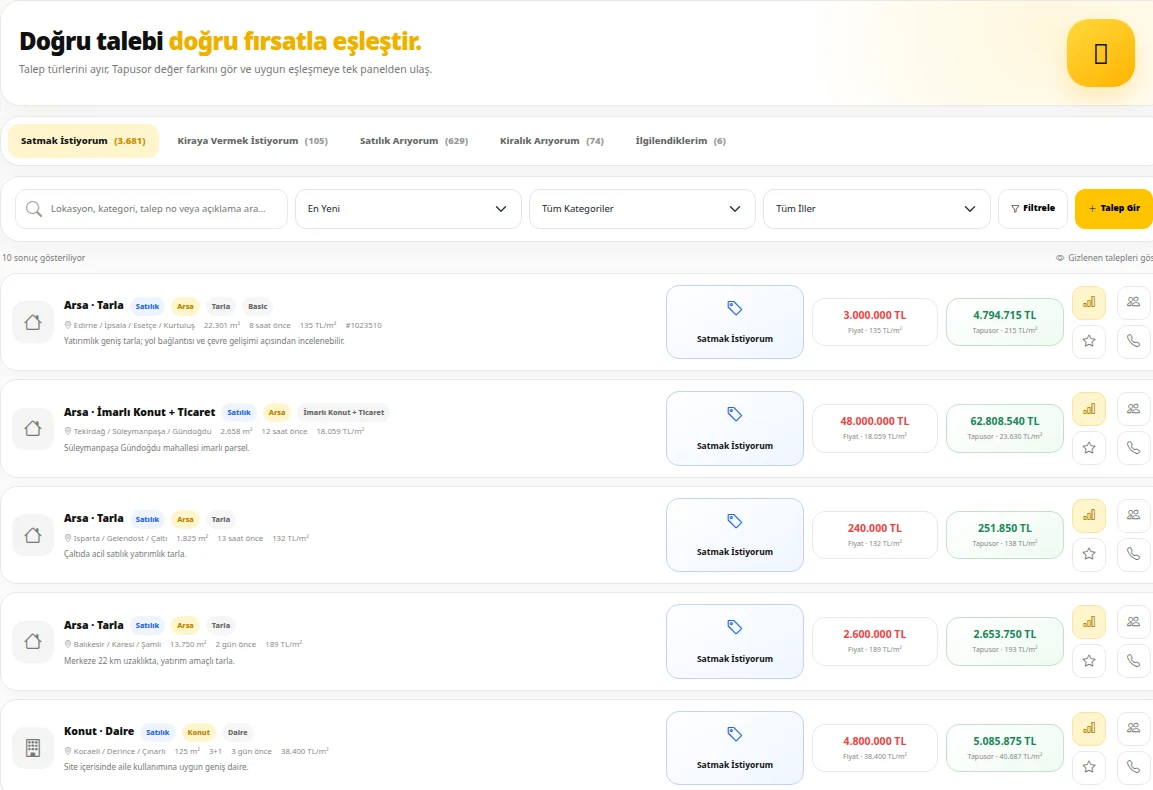Click the Filtrele button
This screenshot has height=790, width=1153.
[x=1032, y=209]
